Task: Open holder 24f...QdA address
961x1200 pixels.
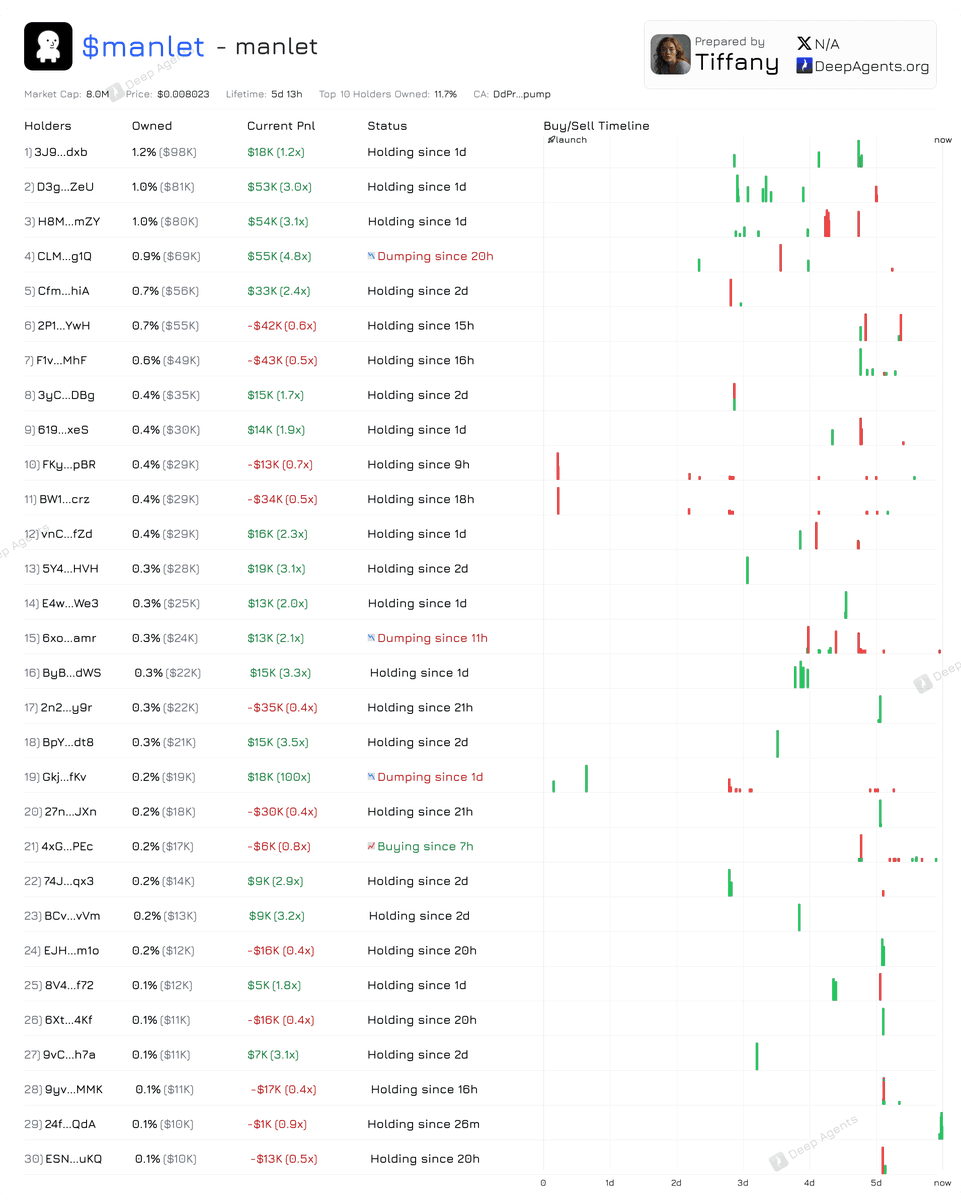Action: 70,1124
